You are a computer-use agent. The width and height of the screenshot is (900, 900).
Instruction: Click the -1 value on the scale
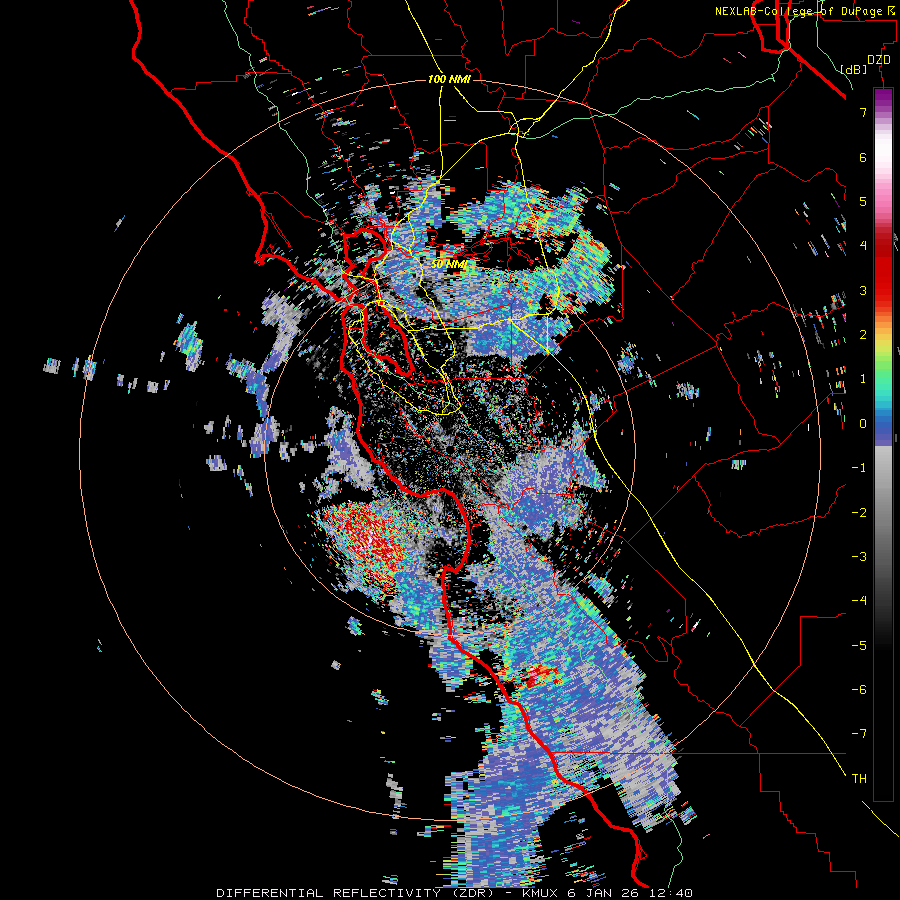click(859, 468)
